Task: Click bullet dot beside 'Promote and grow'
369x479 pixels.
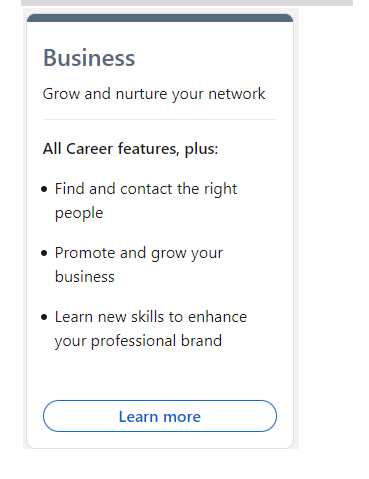Action: click(44, 253)
